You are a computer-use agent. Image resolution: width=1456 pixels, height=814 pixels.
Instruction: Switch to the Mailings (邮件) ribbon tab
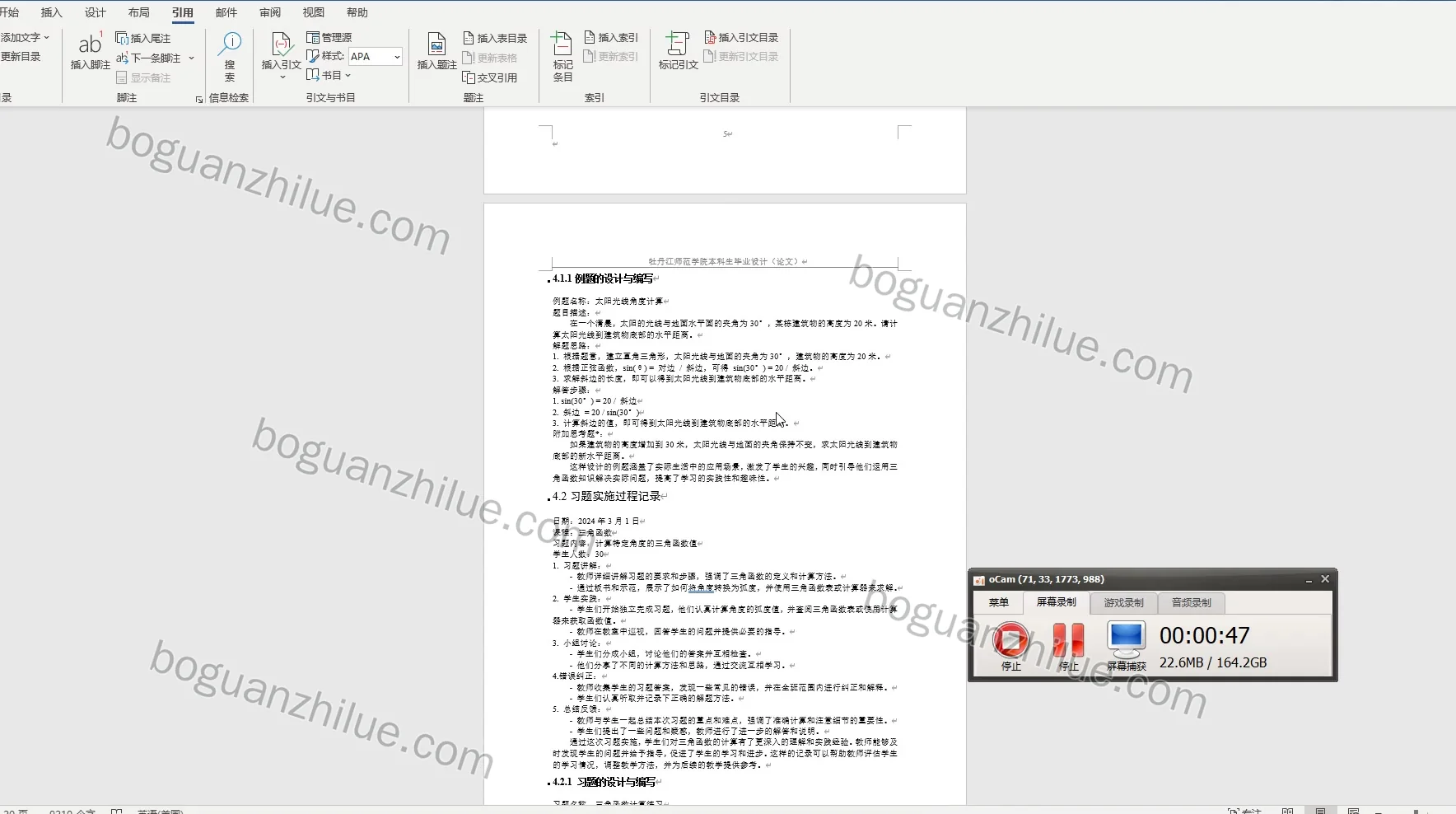(226, 12)
